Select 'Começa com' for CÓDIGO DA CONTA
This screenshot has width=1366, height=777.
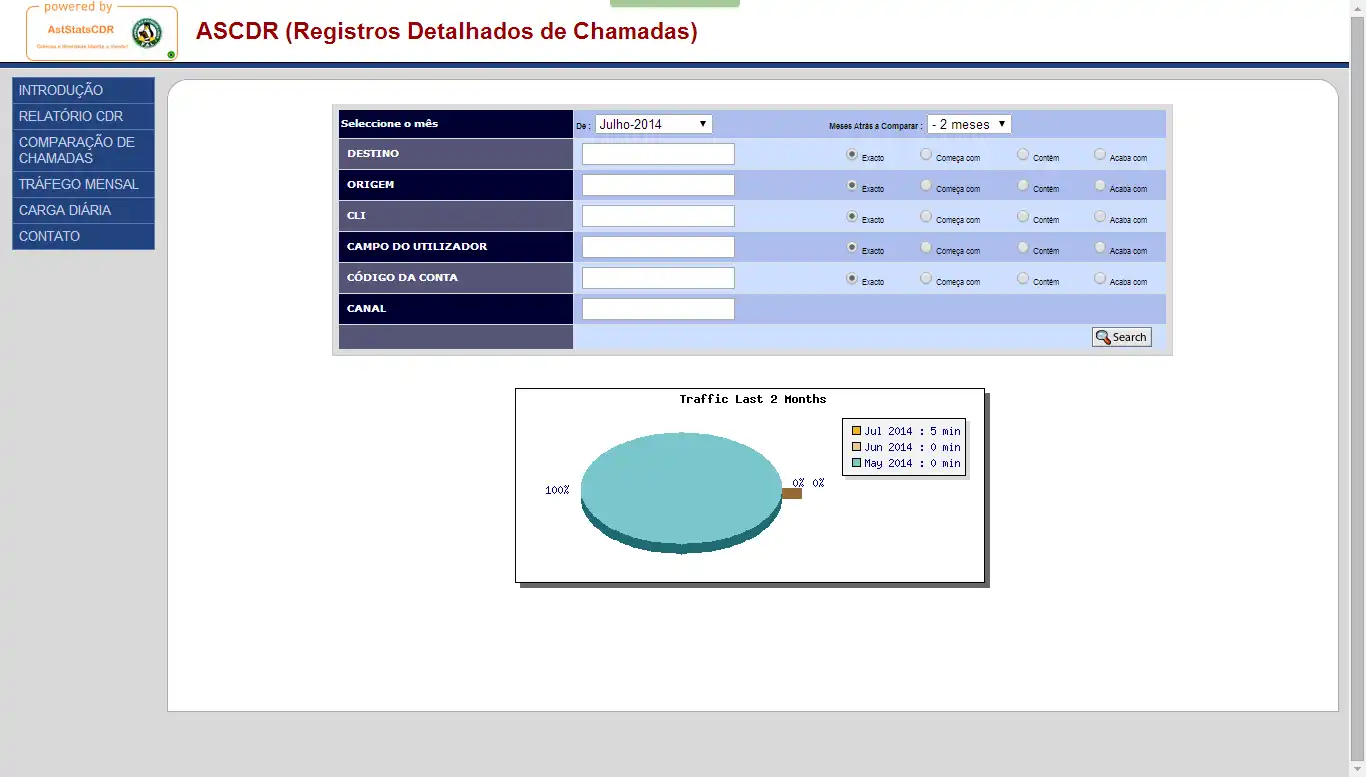(926, 279)
